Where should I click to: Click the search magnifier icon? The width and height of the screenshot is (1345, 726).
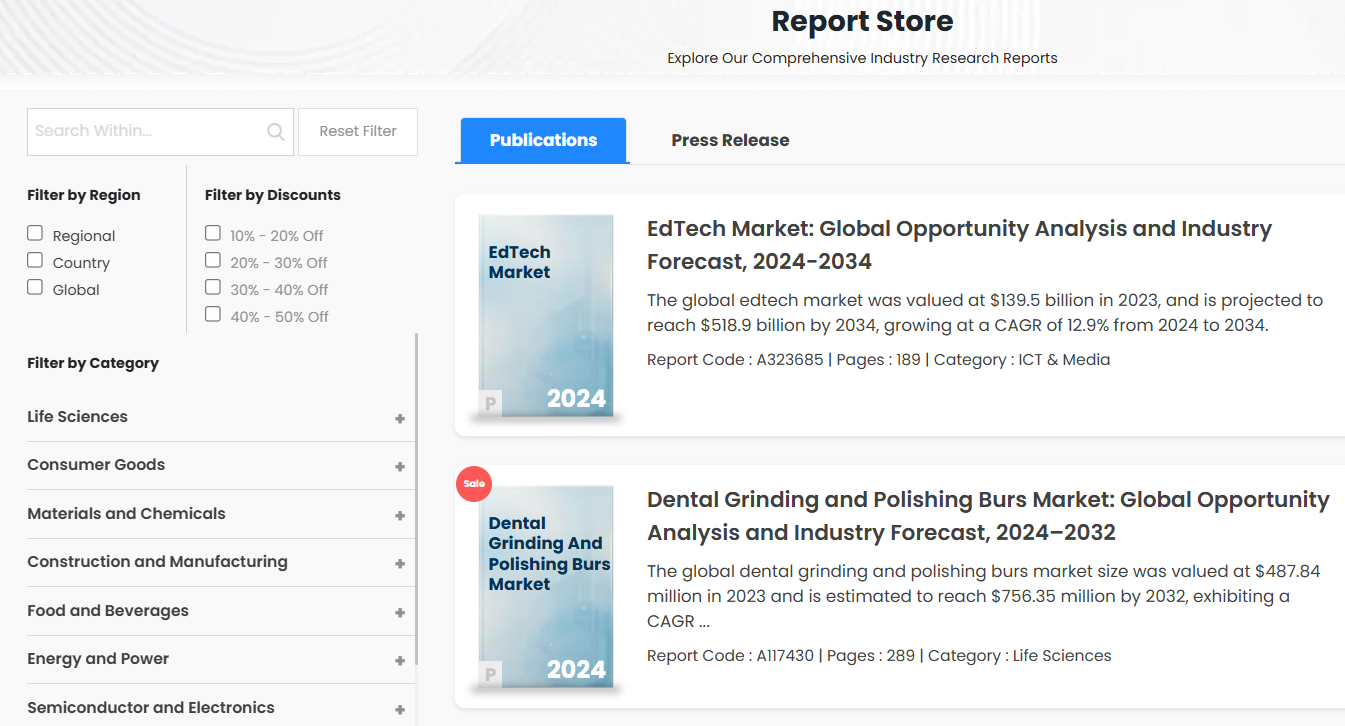pyautogui.click(x=275, y=132)
